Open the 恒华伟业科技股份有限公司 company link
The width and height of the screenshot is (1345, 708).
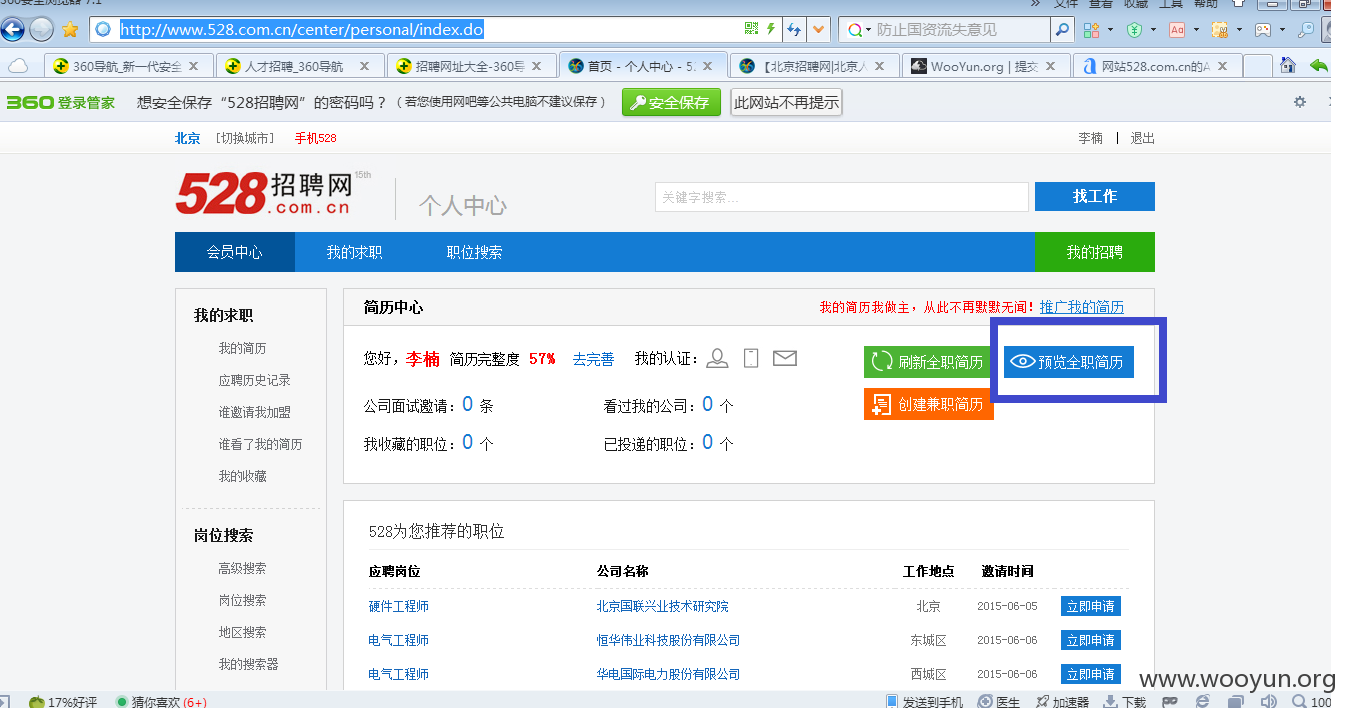pos(669,641)
